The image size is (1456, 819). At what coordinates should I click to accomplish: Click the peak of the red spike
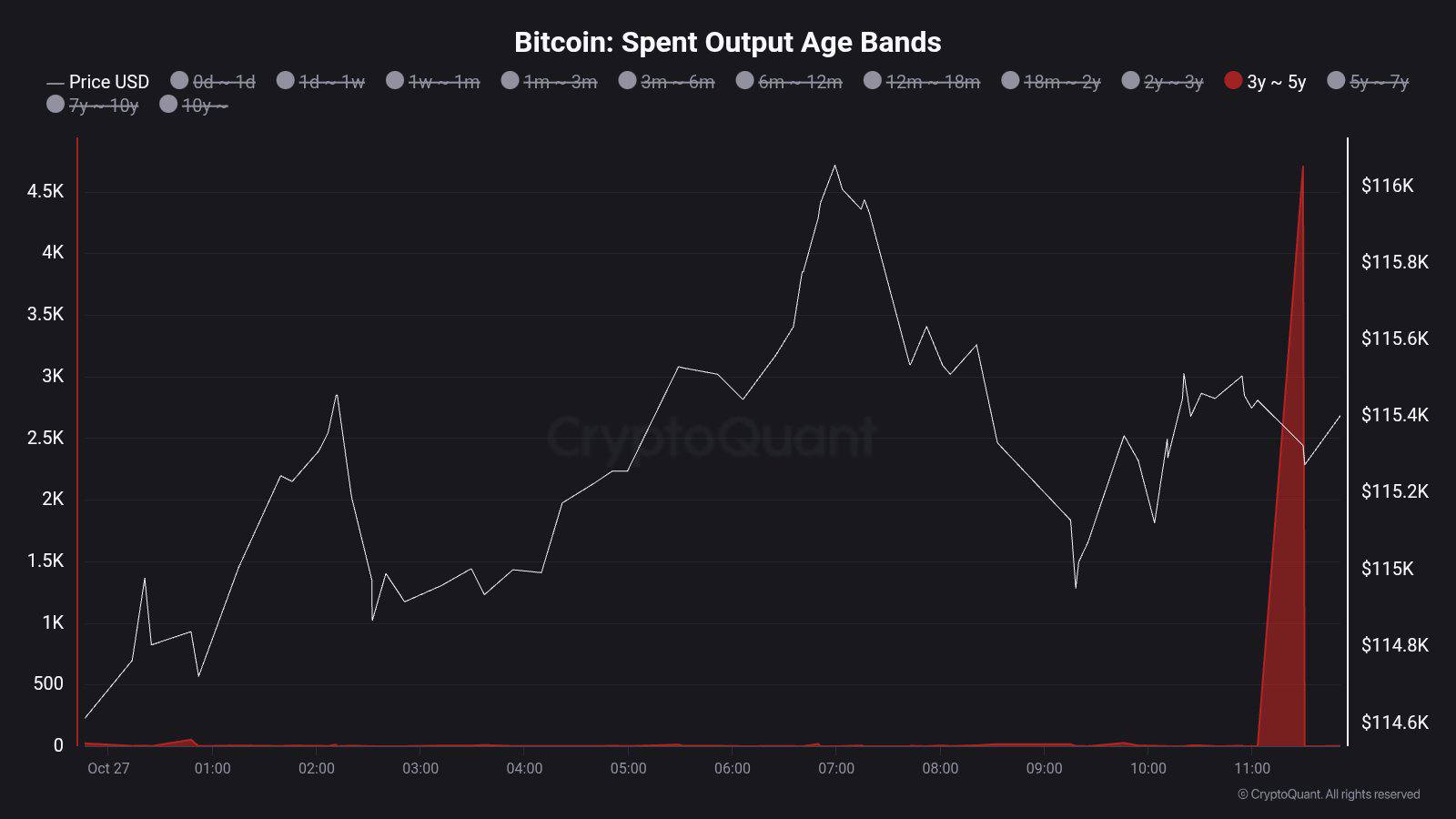click(x=1302, y=168)
